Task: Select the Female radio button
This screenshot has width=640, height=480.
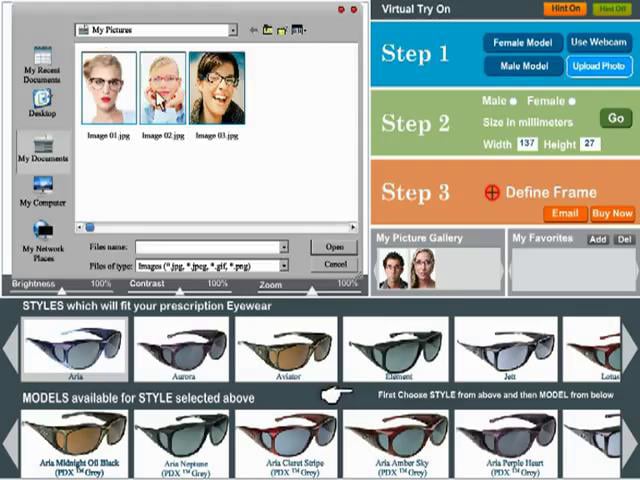Action: [572, 101]
